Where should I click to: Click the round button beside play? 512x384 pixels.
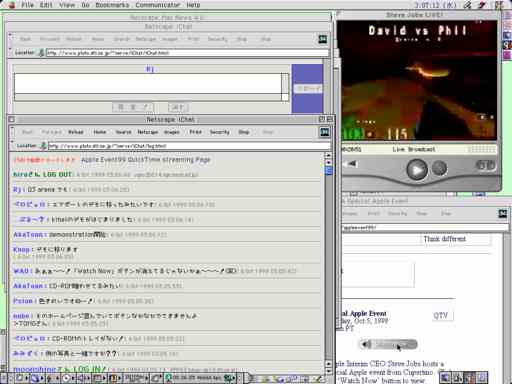pos(439,168)
